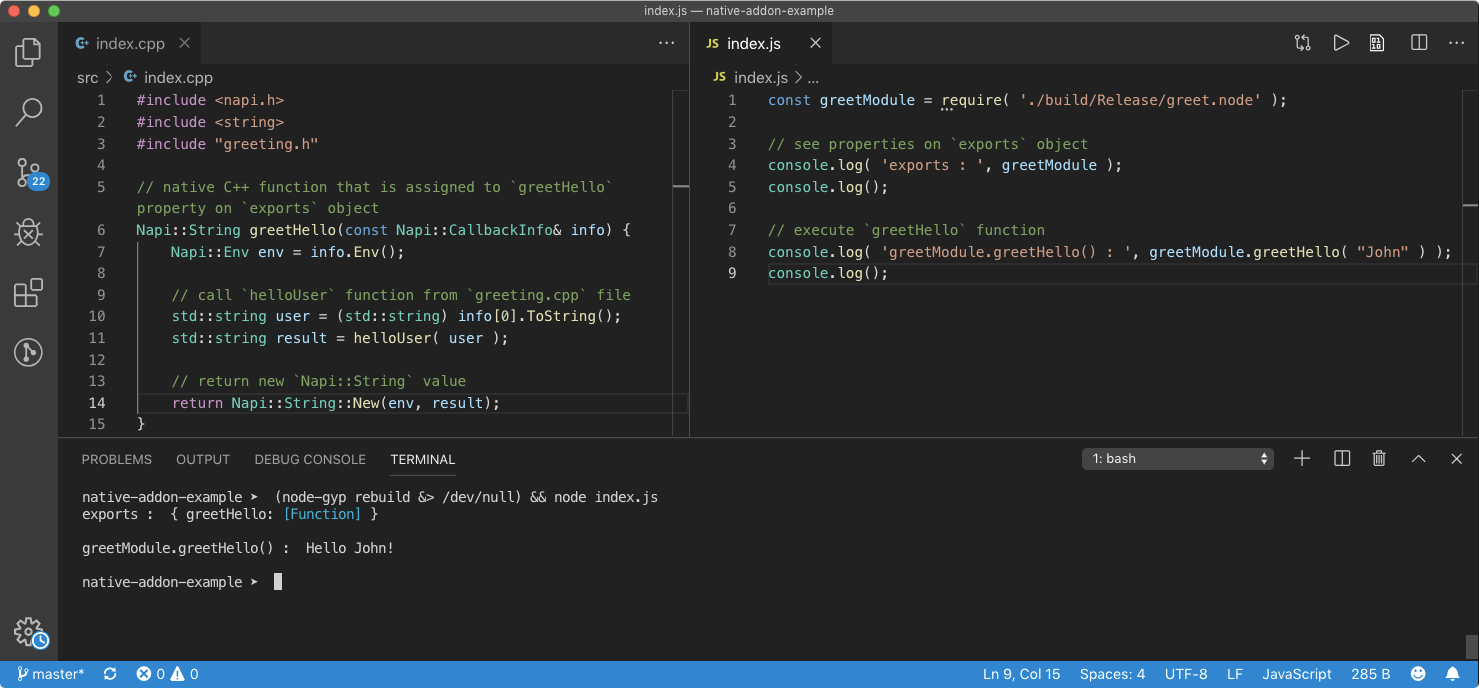The height and width of the screenshot is (688, 1479).
Task: Open the compare changes icon above index.js
Action: point(1302,43)
